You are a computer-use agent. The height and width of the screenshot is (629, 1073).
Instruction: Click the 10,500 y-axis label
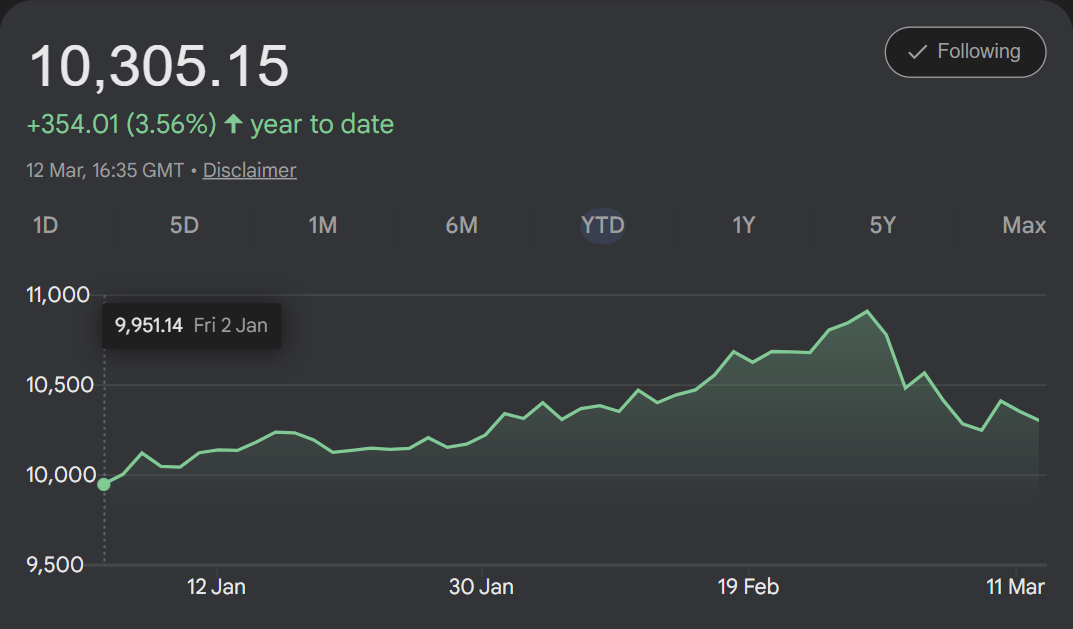[x=60, y=385]
